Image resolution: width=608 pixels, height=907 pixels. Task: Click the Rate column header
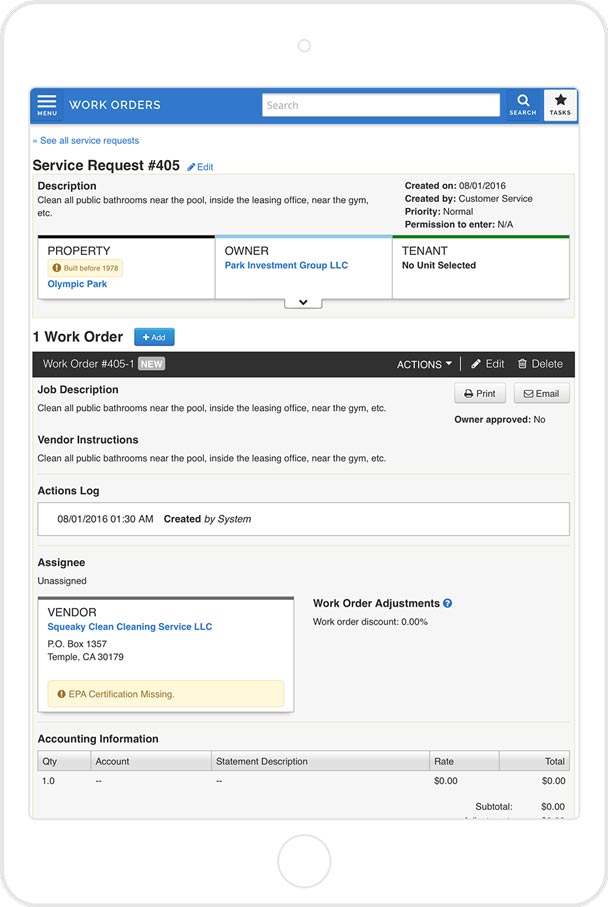point(465,761)
